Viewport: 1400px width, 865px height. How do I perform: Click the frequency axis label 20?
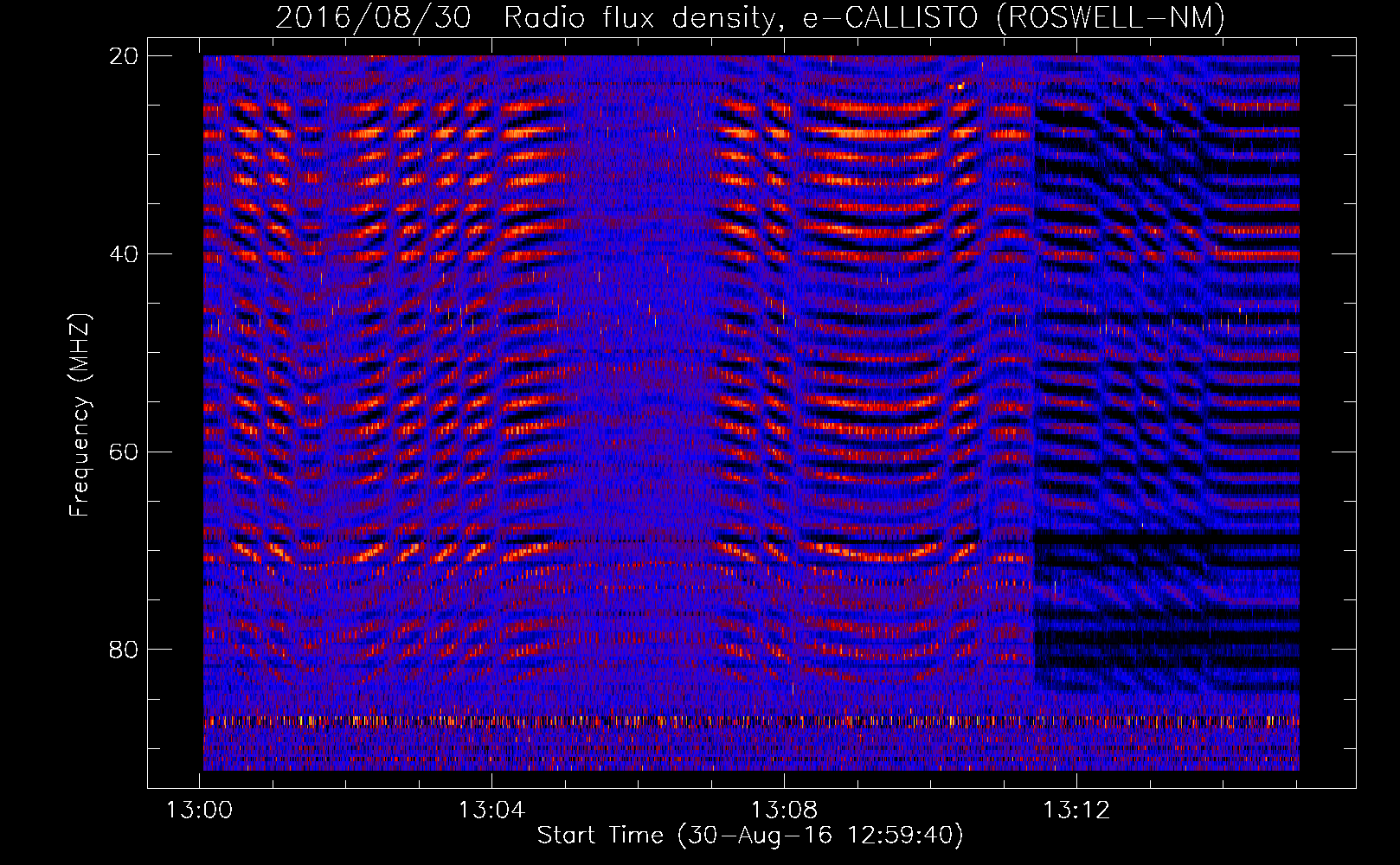coord(124,56)
